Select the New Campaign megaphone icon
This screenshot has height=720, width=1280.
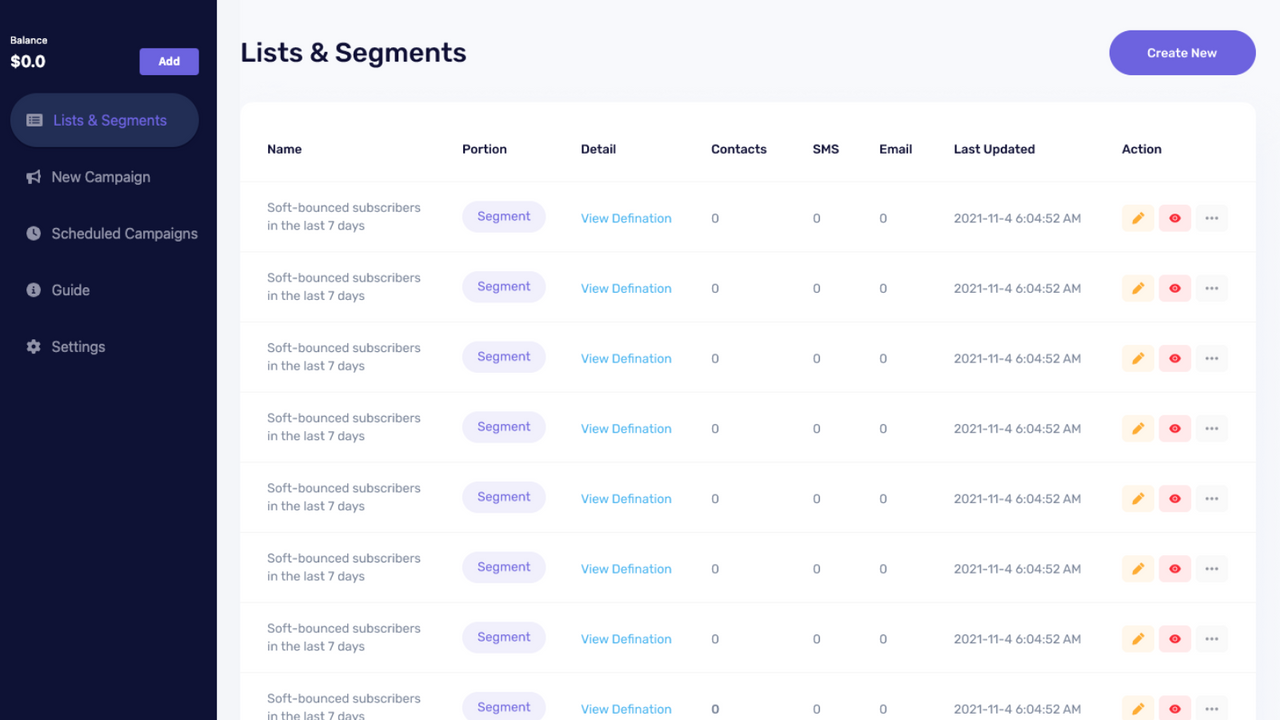[33, 176]
